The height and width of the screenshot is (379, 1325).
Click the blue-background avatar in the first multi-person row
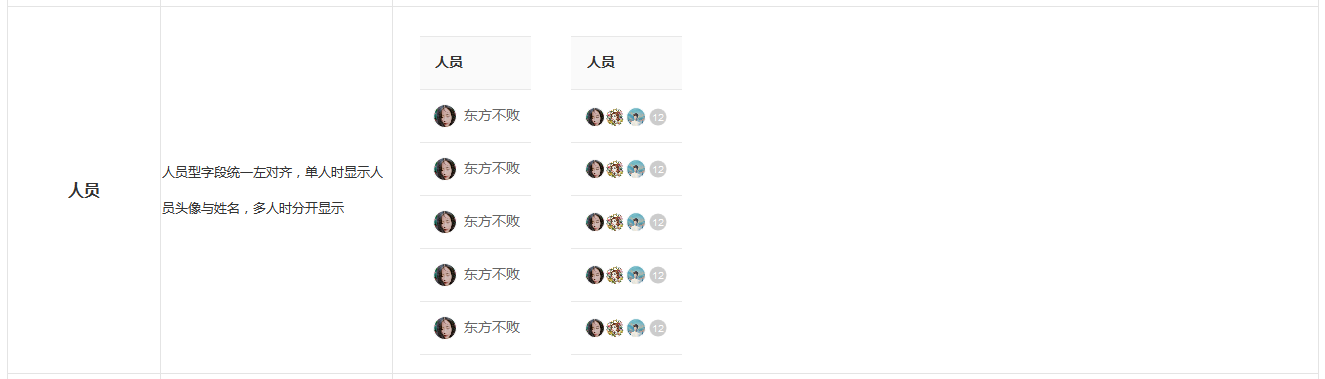[636, 117]
